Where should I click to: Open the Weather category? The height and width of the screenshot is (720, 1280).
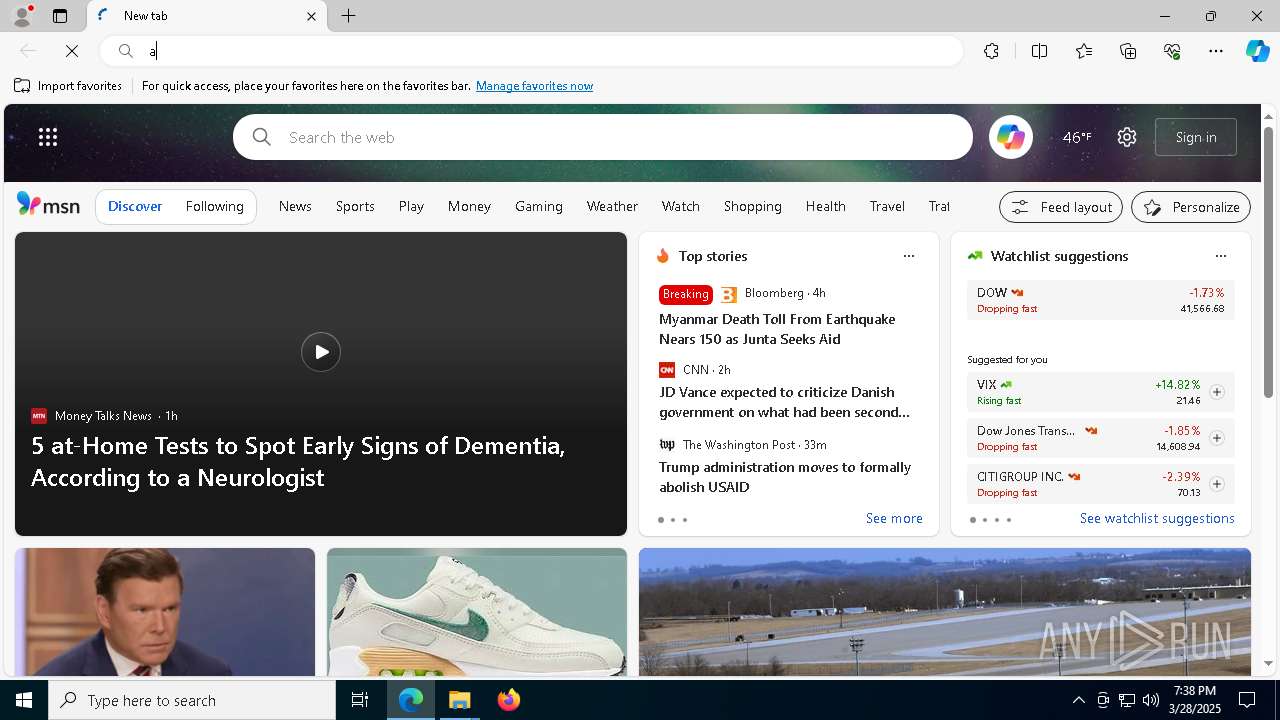(x=612, y=206)
